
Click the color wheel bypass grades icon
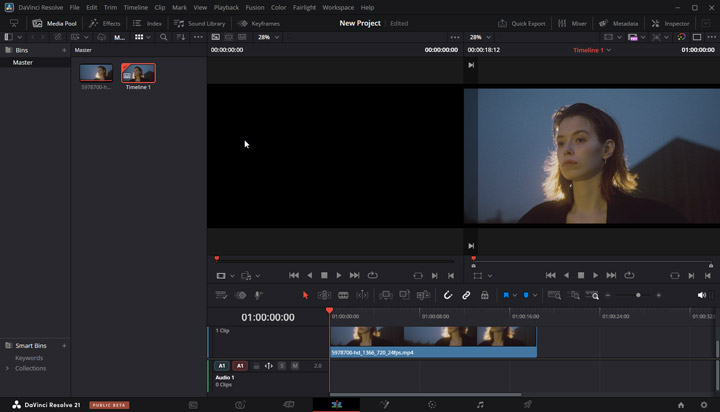click(681, 37)
